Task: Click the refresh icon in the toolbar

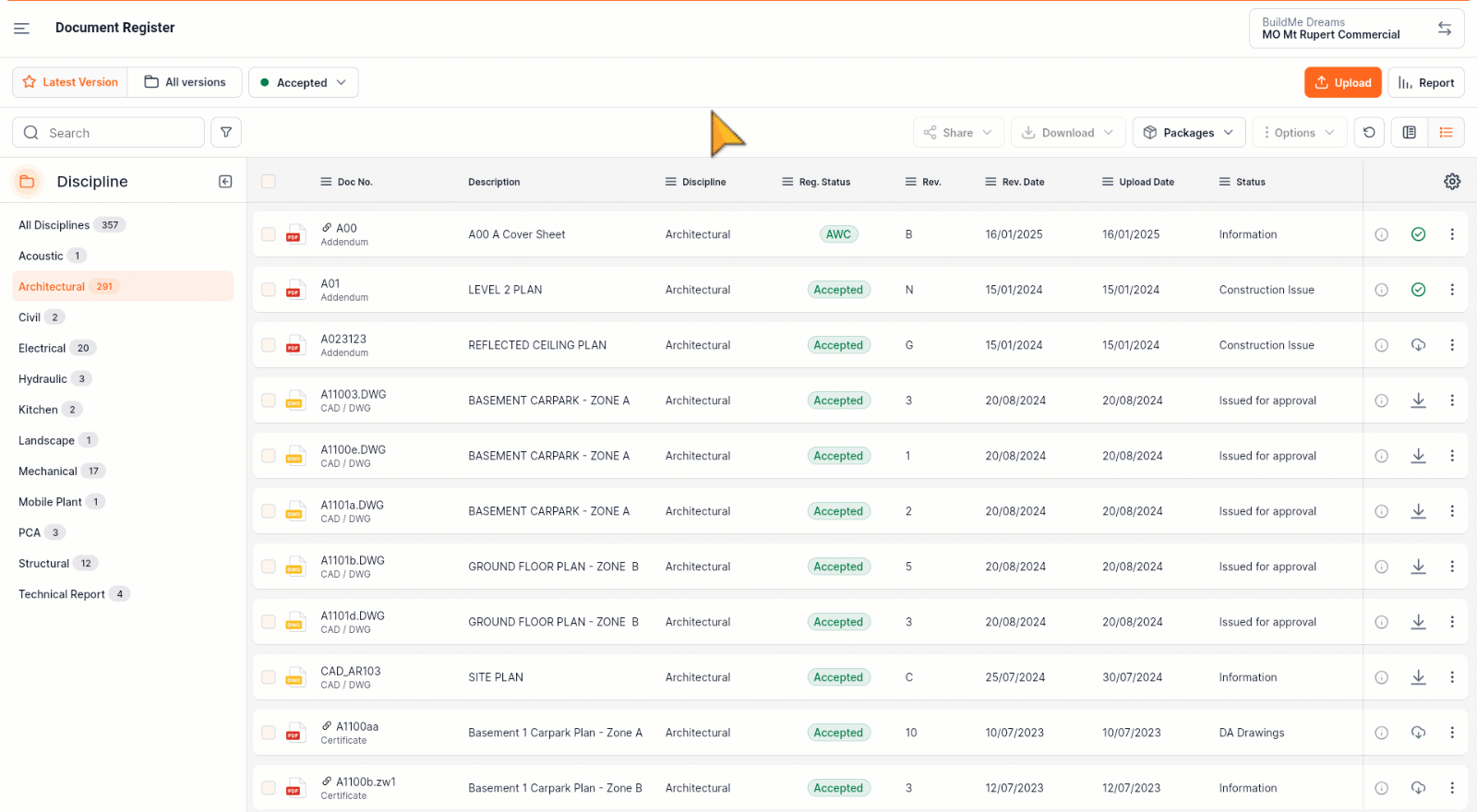Action: point(1369,133)
